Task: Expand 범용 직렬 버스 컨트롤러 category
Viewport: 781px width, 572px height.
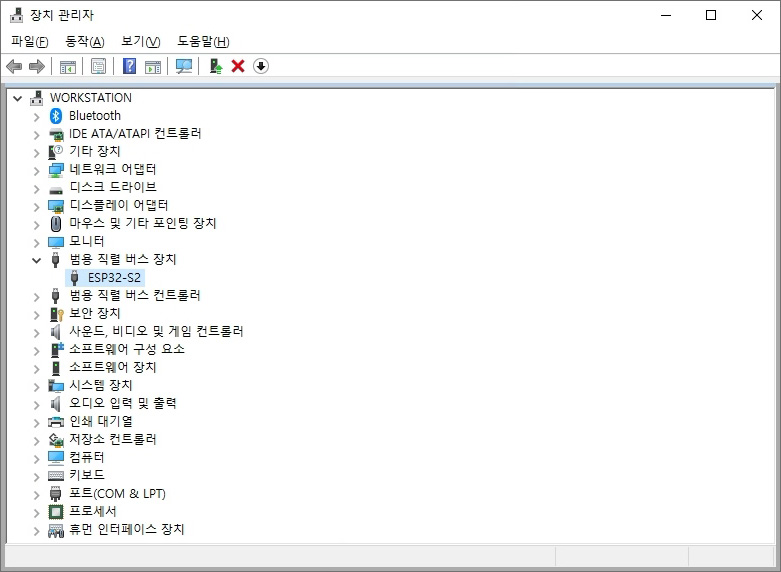Action: (36, 297)
